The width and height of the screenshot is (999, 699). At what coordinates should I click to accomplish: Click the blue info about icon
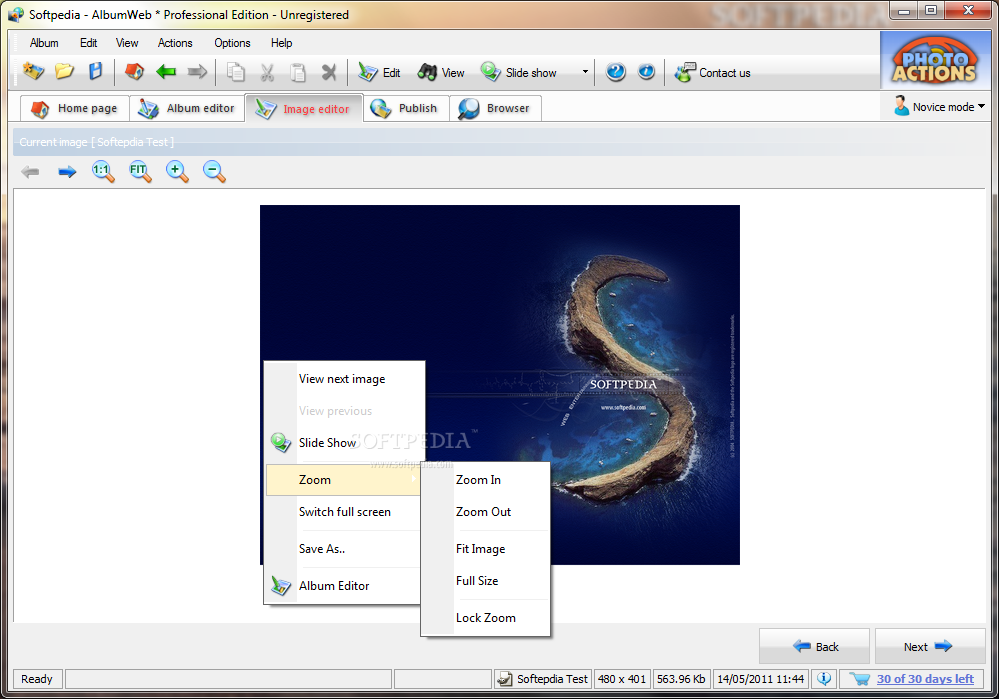[646, 71]
